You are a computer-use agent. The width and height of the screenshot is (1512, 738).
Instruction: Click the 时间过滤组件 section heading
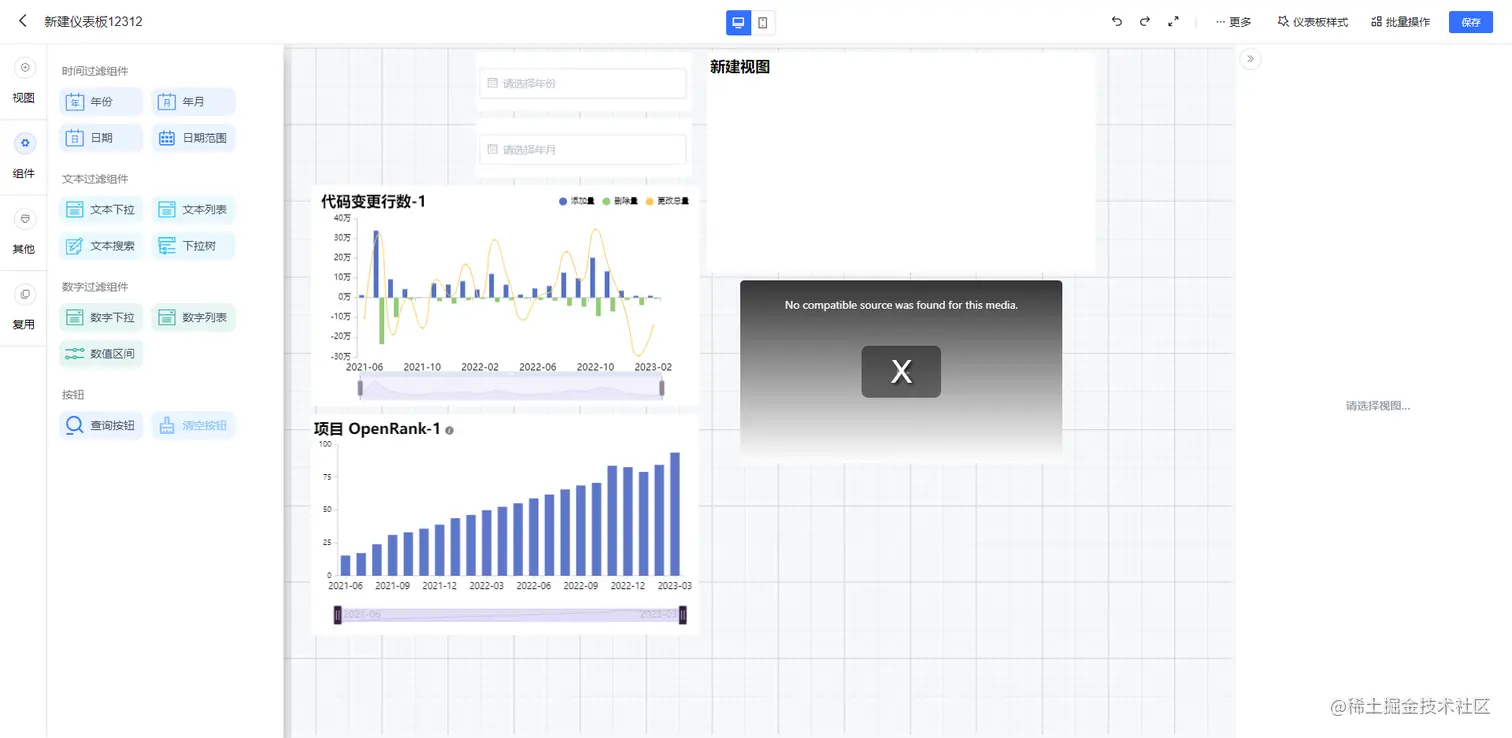click(x=95, y=71)
